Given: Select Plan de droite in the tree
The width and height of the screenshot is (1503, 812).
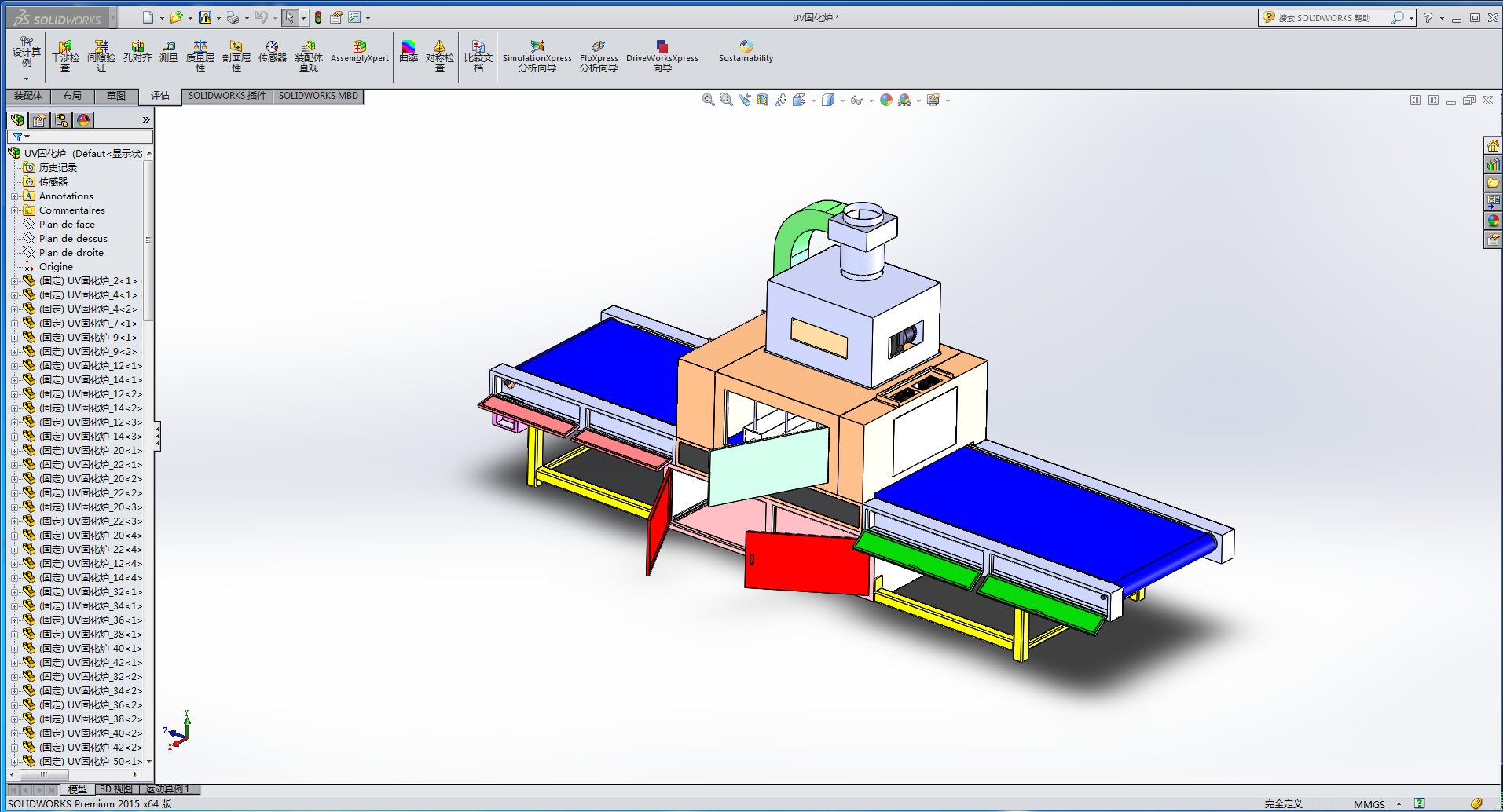Looking at the screenshot, I should pyautogui.click(x=71, y=253).
